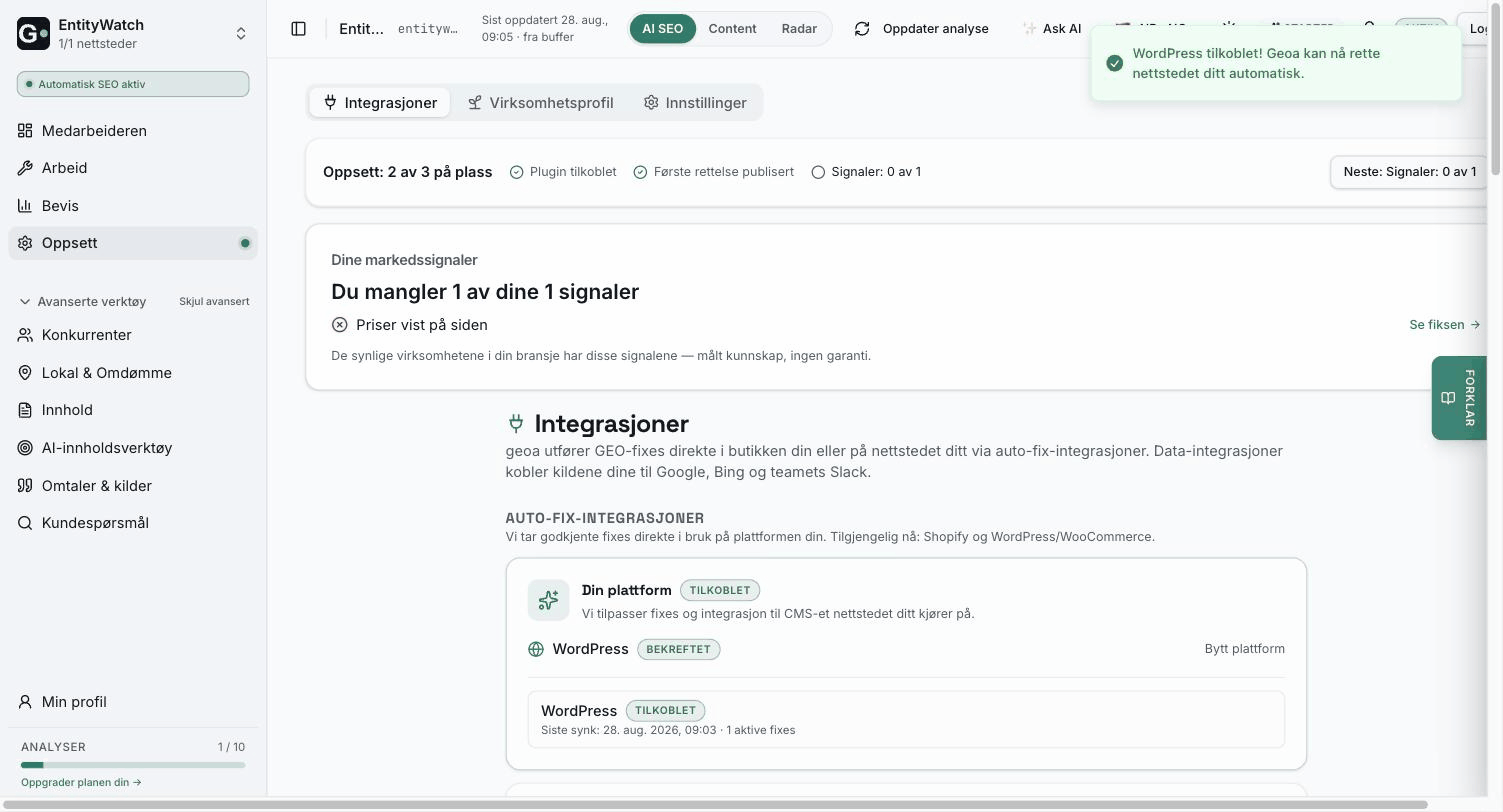
Task: Click Bytt plattform link
Action: coord(1244,649)
